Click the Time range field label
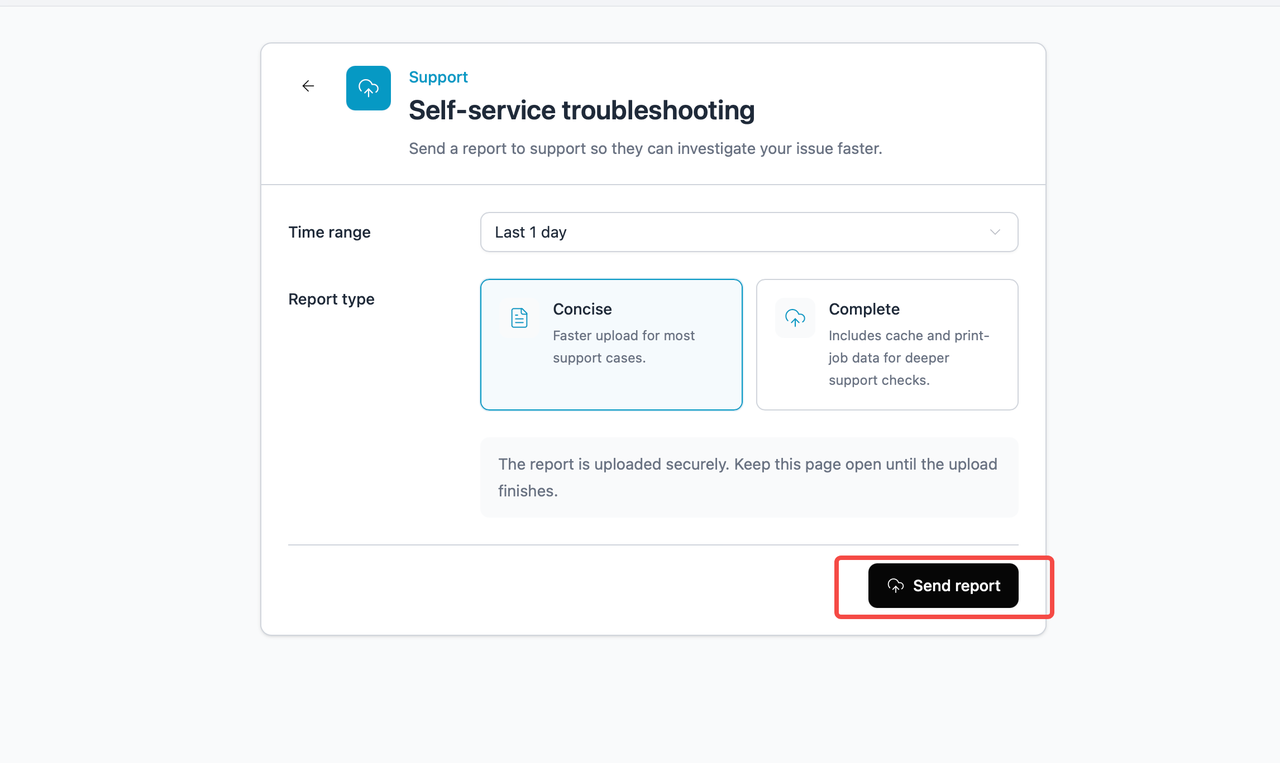Image resolution: width=1280 pixels, height=763 pixels. pyautogui.click(x=329, y=232)
